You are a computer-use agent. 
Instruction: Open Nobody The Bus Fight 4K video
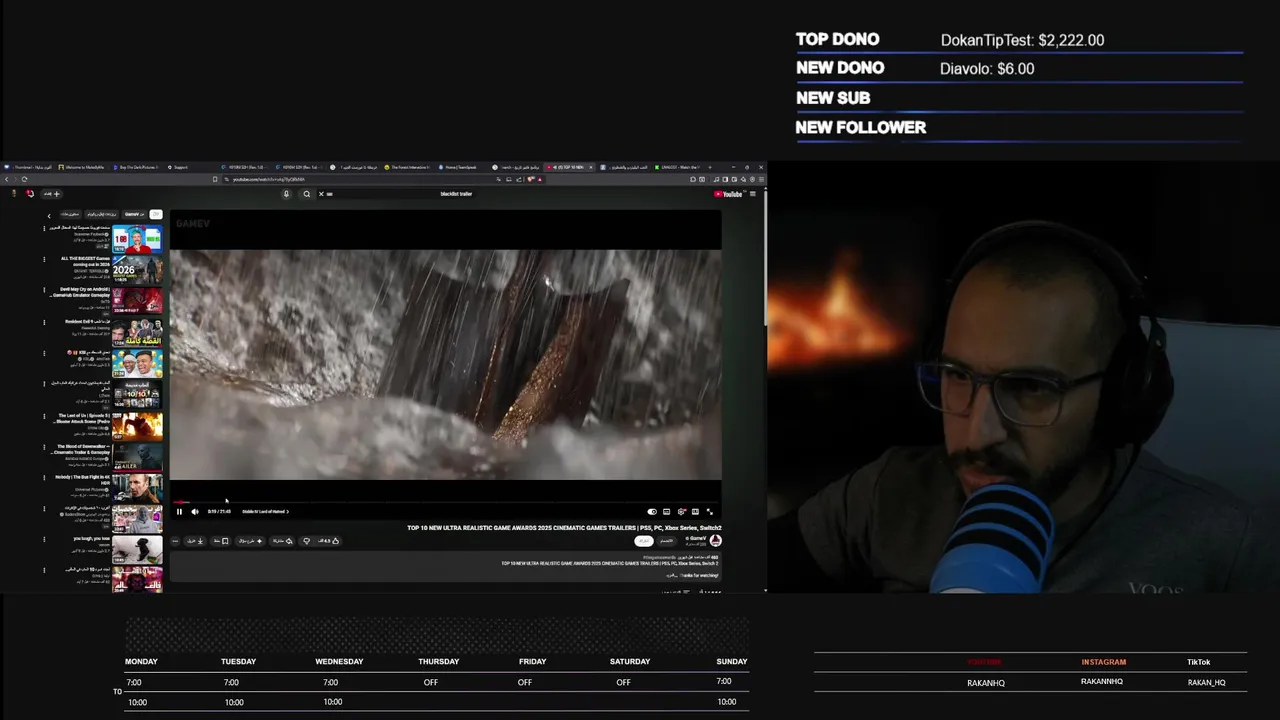pyautogui.click(x=137, y=488)
